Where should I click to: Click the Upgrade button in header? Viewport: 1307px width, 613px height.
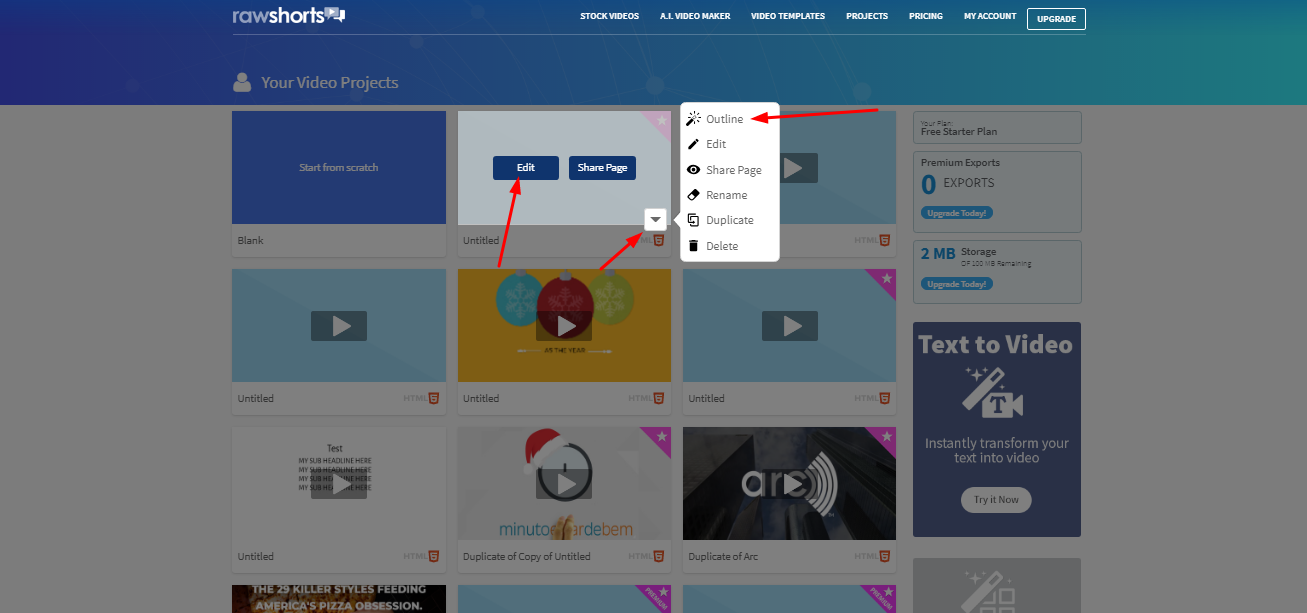click(x=1056, y=19)
